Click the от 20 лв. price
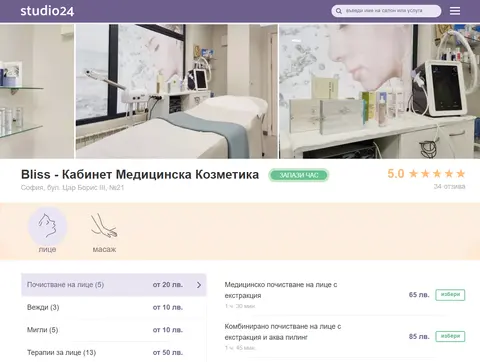 pyautogui.click(x=168, y=285)
